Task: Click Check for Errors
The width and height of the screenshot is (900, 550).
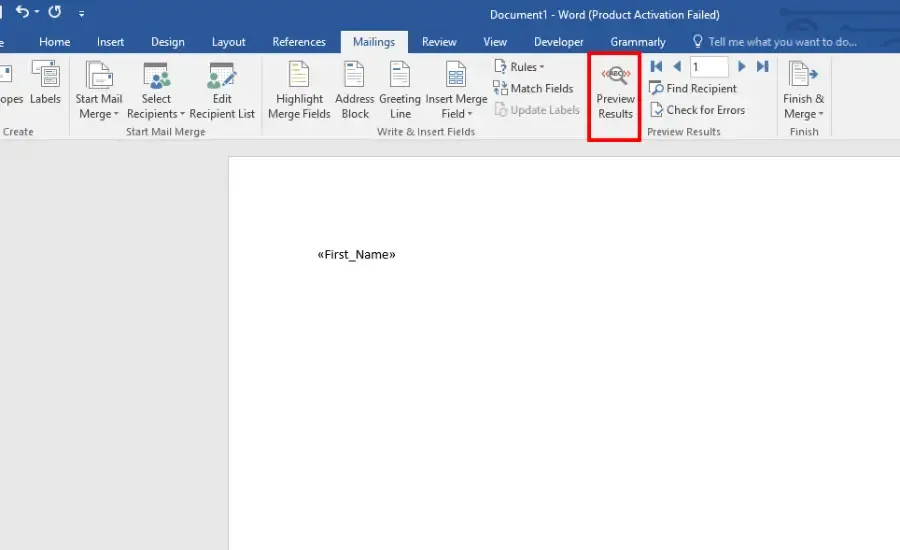Action: [697, 110]
